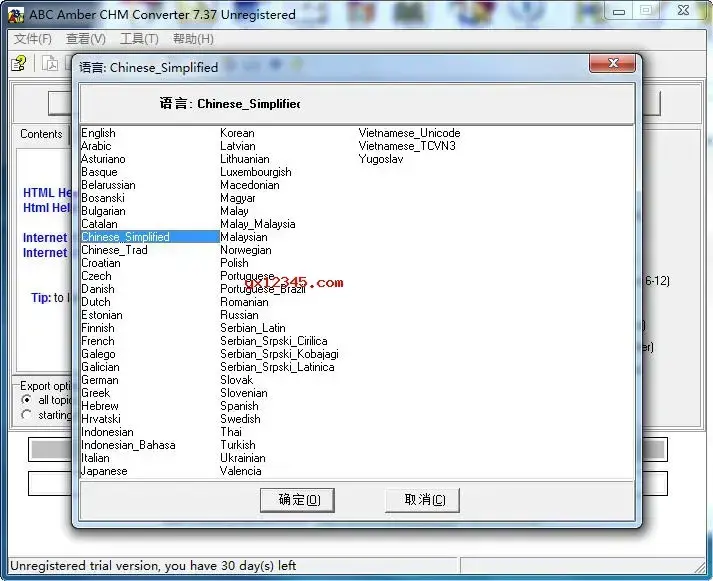Select Ukrainian language

[x=243, y=458]
